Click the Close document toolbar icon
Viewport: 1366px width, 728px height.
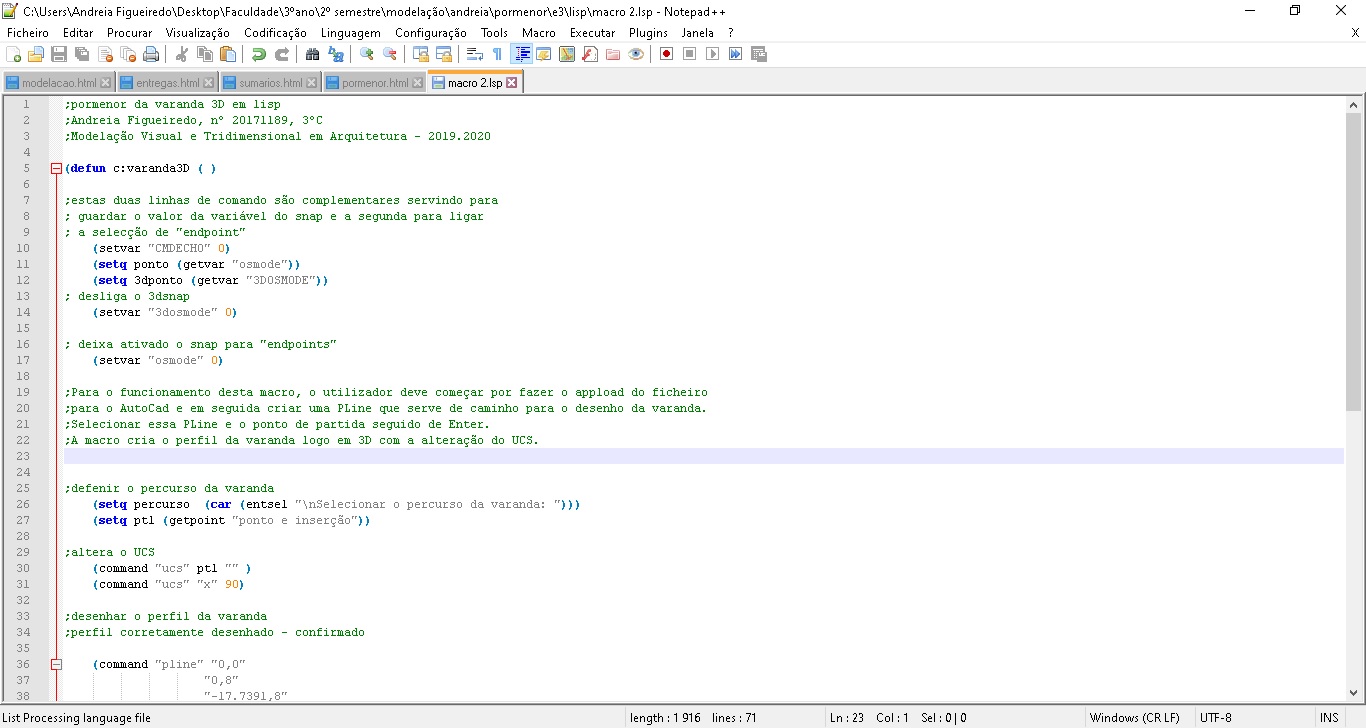[105, 54]
